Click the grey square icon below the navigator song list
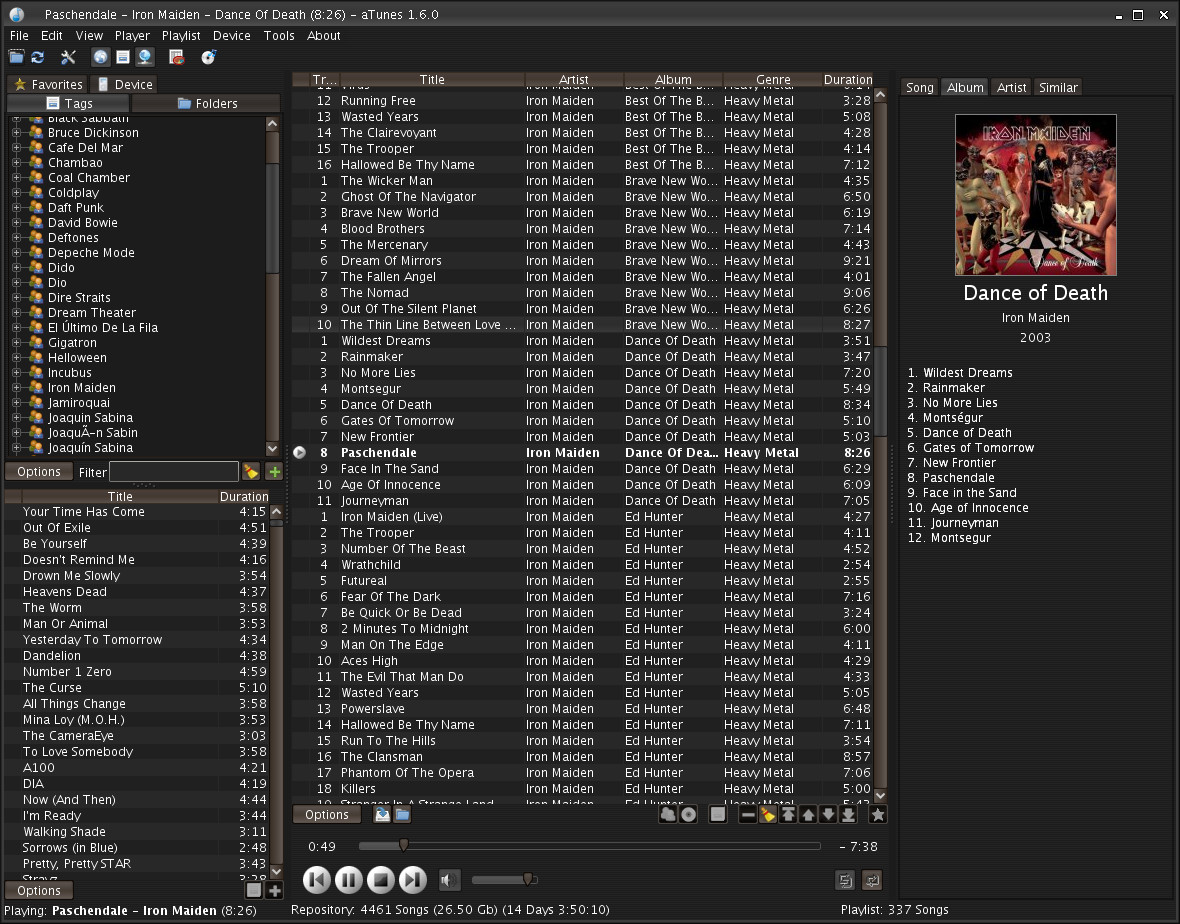 (x=254, y=891)
